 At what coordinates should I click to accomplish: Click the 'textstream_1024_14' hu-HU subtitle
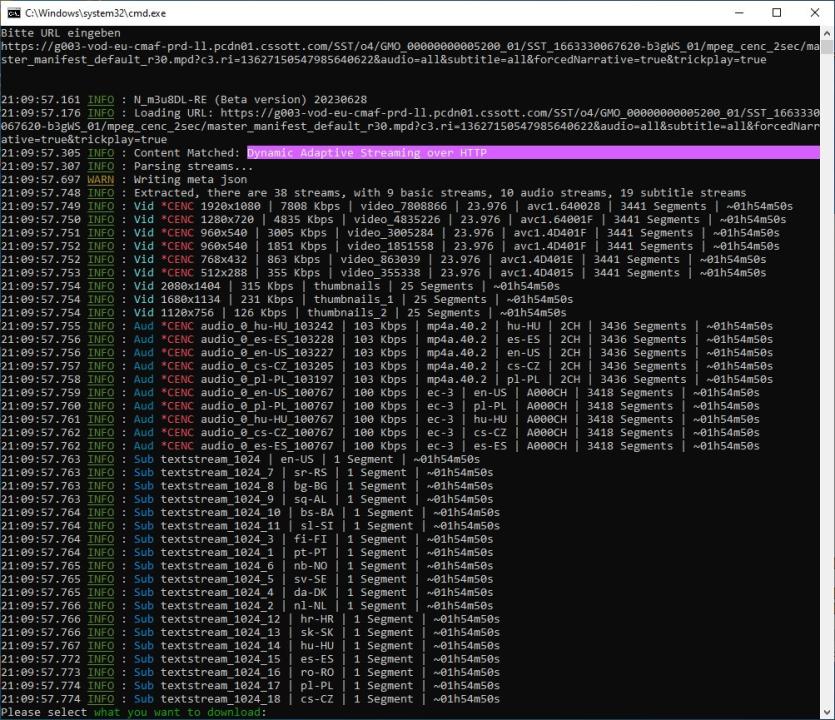tap(250, 645)
